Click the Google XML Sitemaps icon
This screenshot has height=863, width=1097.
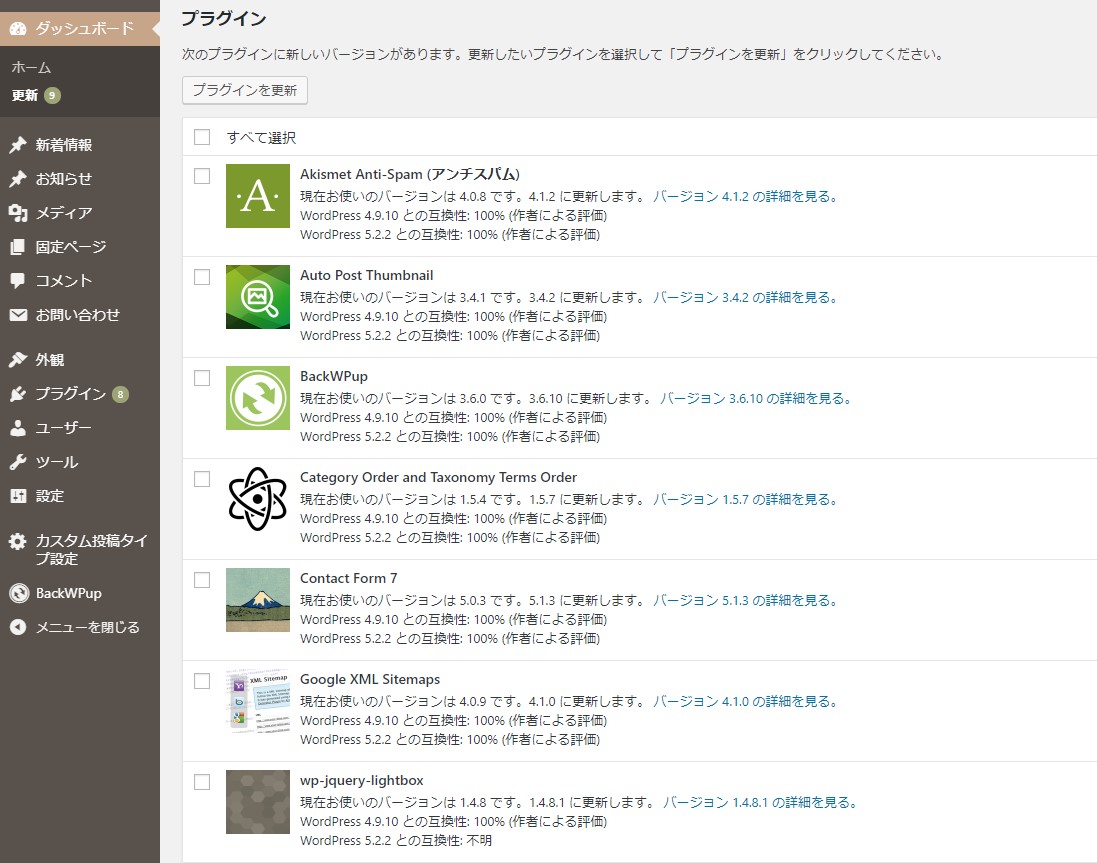click(x=257, y=701)
